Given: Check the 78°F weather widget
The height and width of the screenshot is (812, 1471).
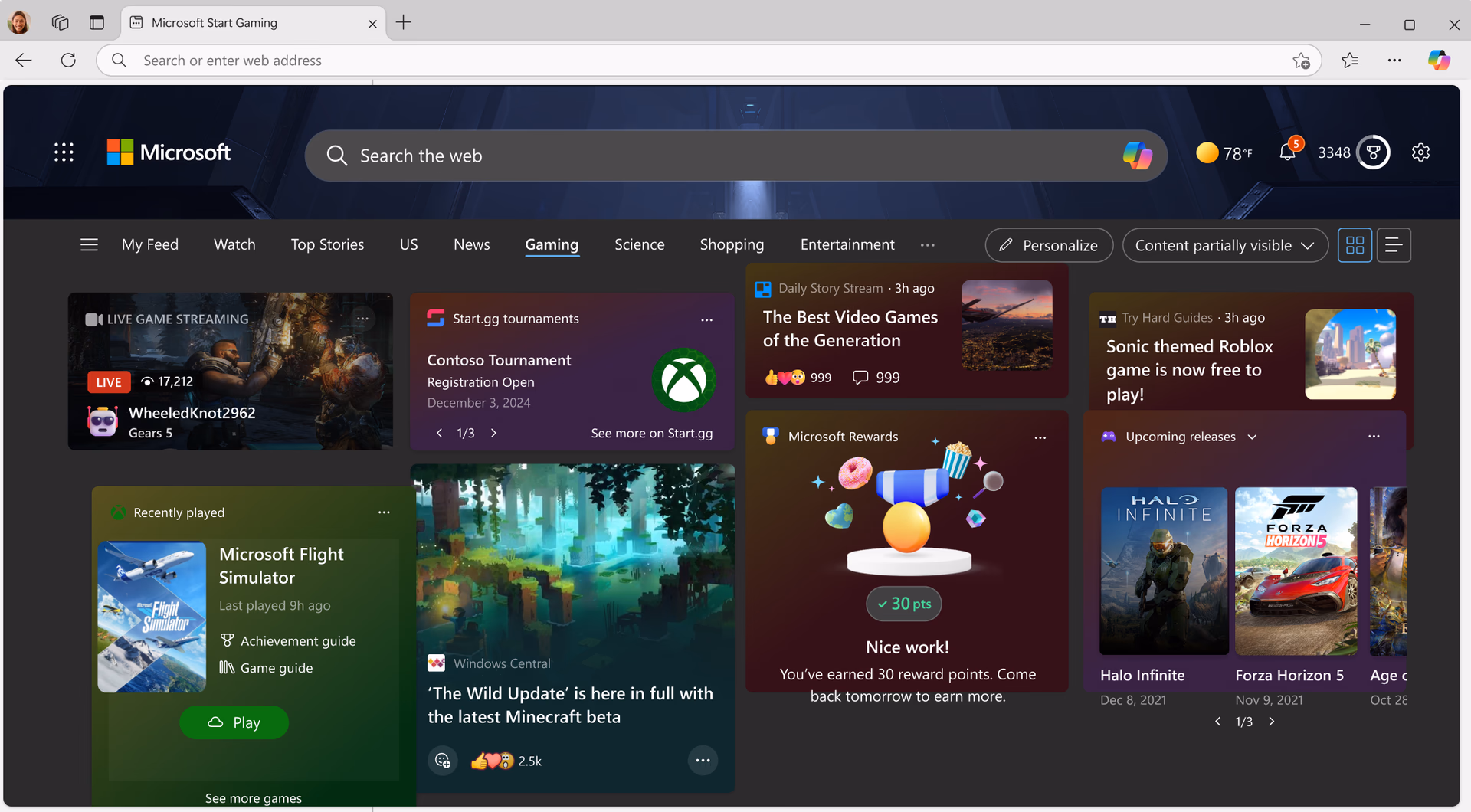Looking at the screenshot, I should pyautogui.click(x=1224, y=153).
